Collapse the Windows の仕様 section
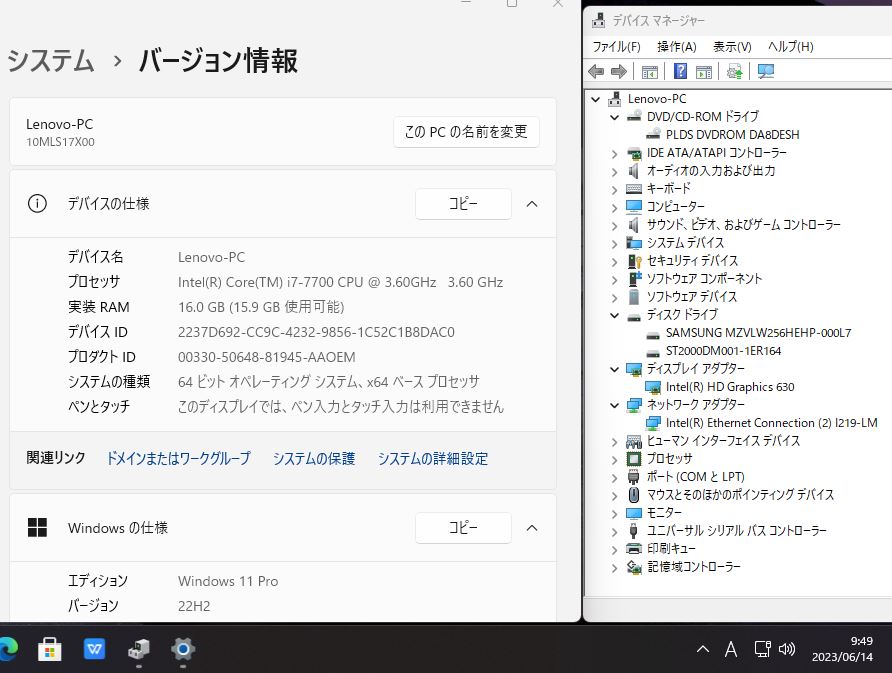The image size is (892, 673). pyautogui.click(x=532, y=527)
